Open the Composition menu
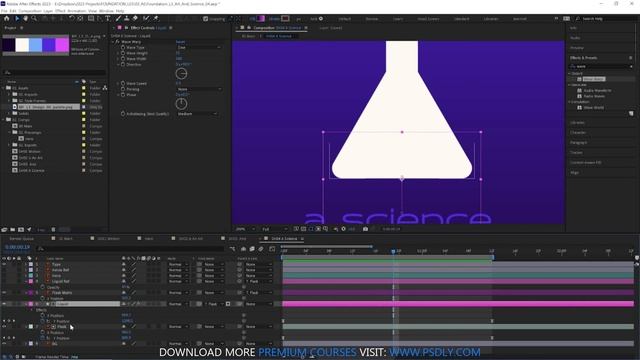 click(30, 11)
